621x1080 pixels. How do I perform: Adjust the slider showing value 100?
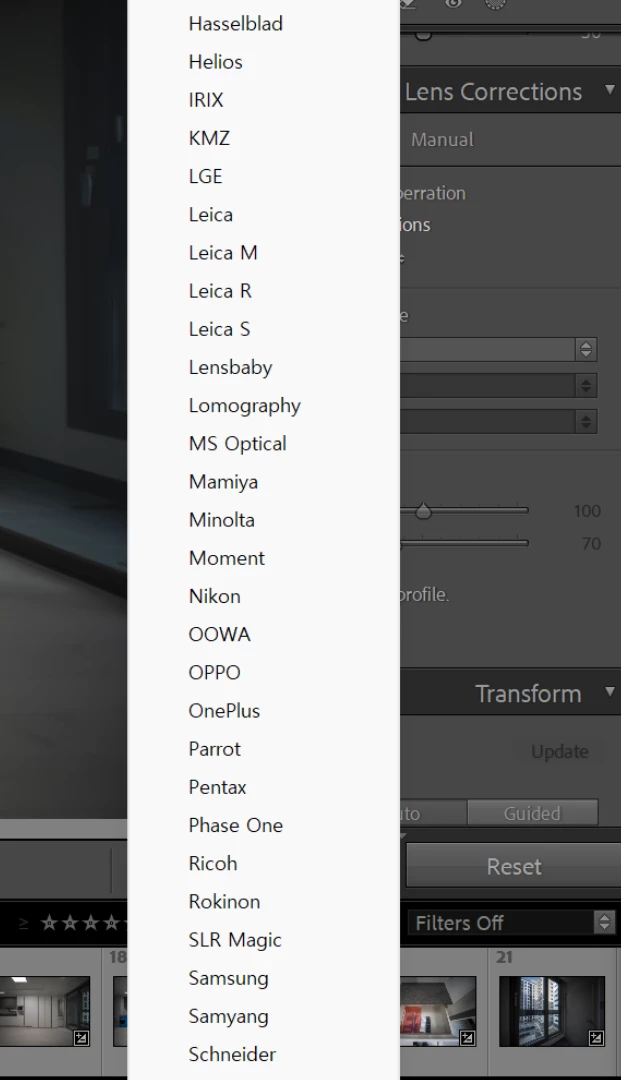tap(423, 511)
